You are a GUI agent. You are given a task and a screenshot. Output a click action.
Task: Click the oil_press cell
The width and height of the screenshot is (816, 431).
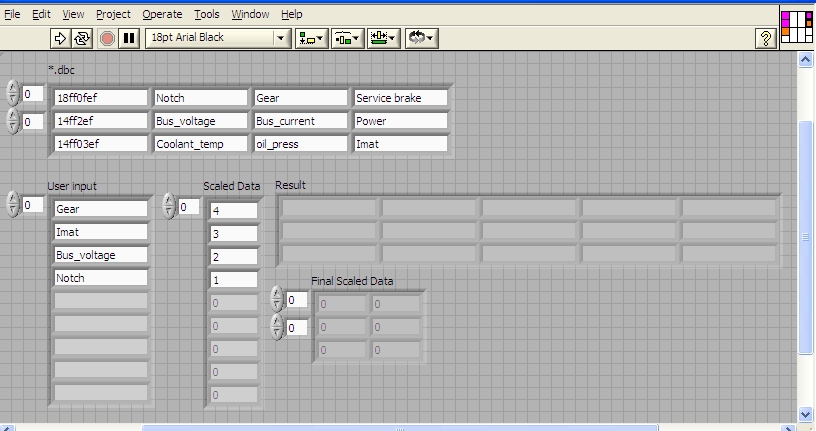tap(300, 144)
